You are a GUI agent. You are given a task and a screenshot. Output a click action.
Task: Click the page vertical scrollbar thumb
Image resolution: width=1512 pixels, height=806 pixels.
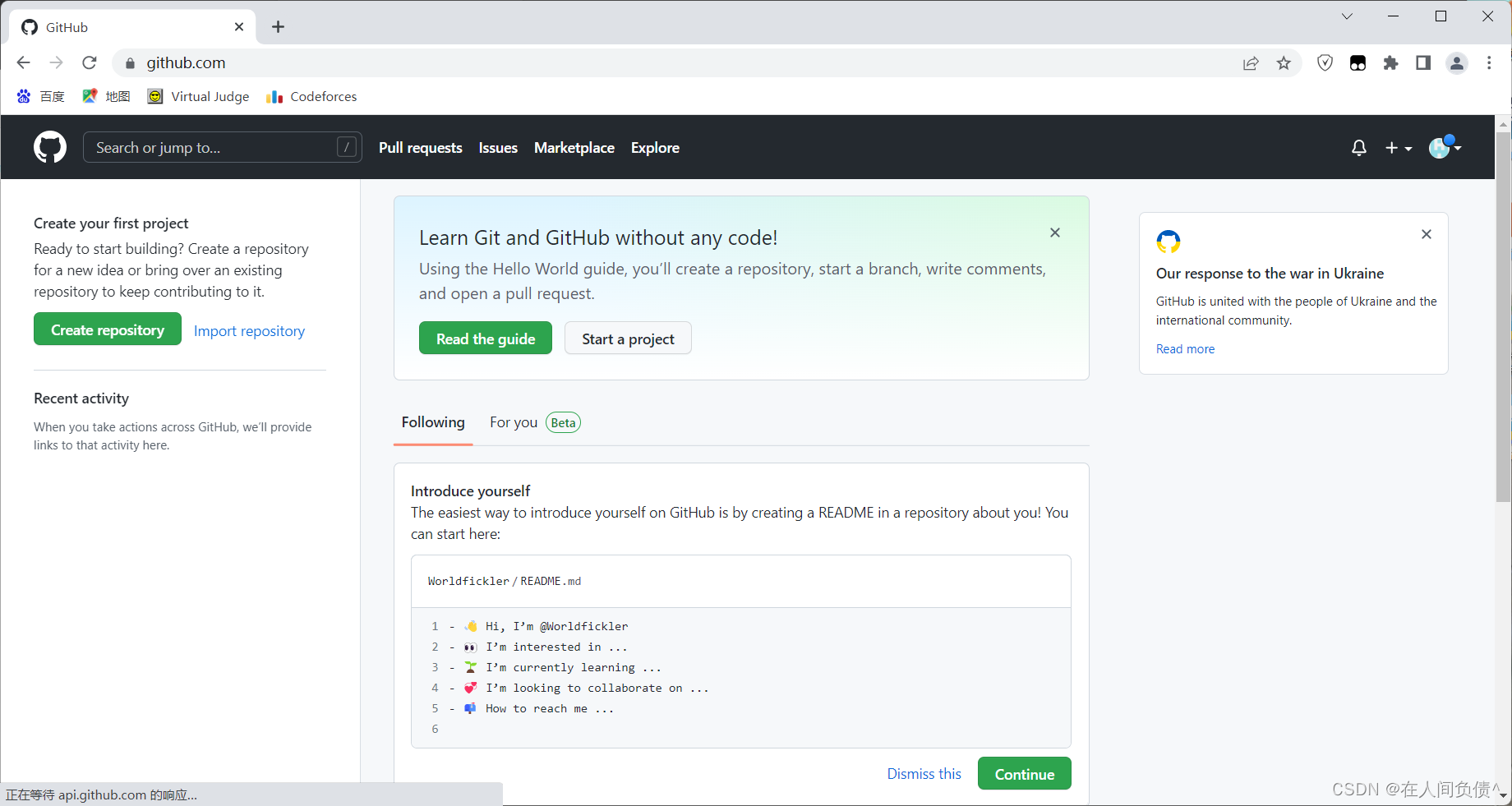(1503, 316)
